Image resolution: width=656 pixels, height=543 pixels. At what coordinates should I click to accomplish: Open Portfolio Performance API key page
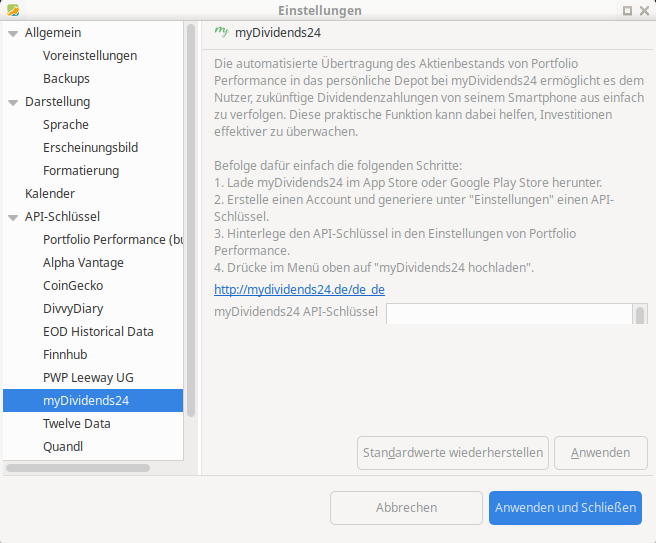[113, 240]
